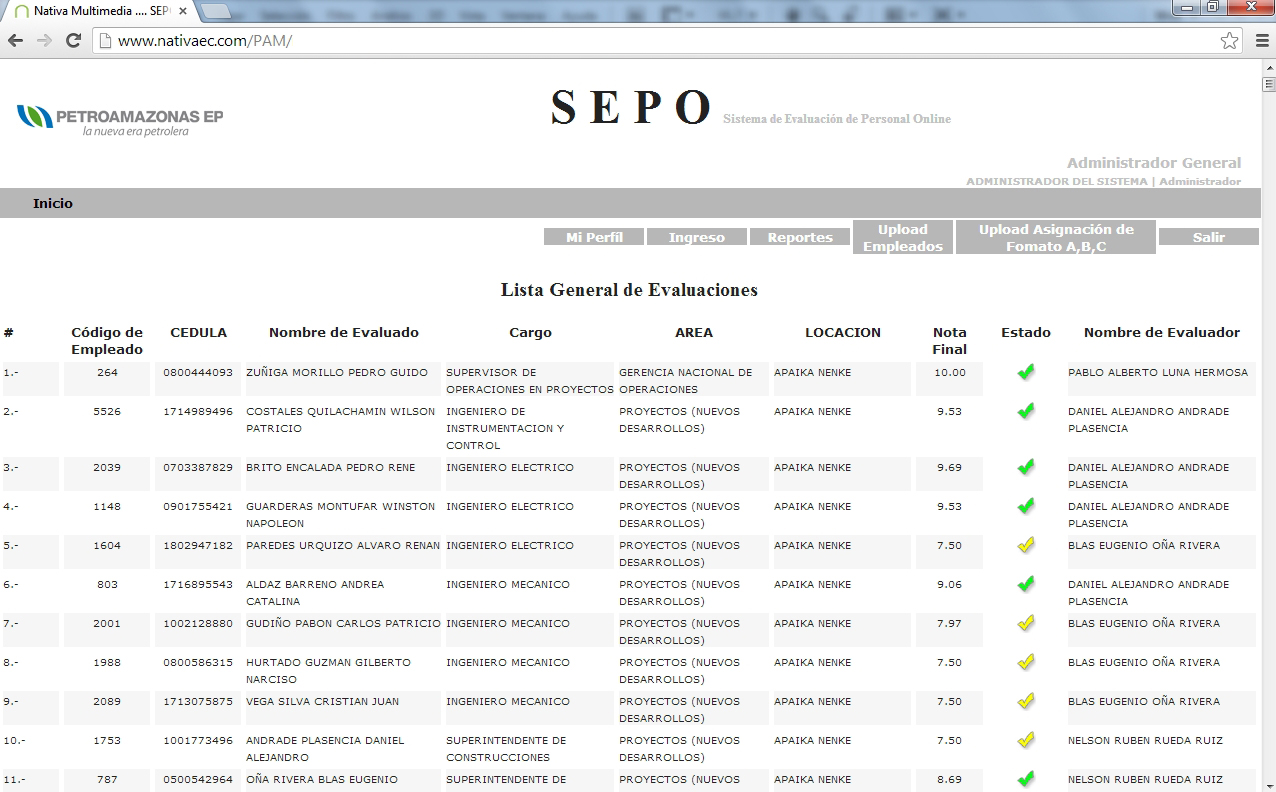This screenshot has width=1276, height=792.
Task: Click the vertical scrollbar down arrow
Action: [1268, 785]
